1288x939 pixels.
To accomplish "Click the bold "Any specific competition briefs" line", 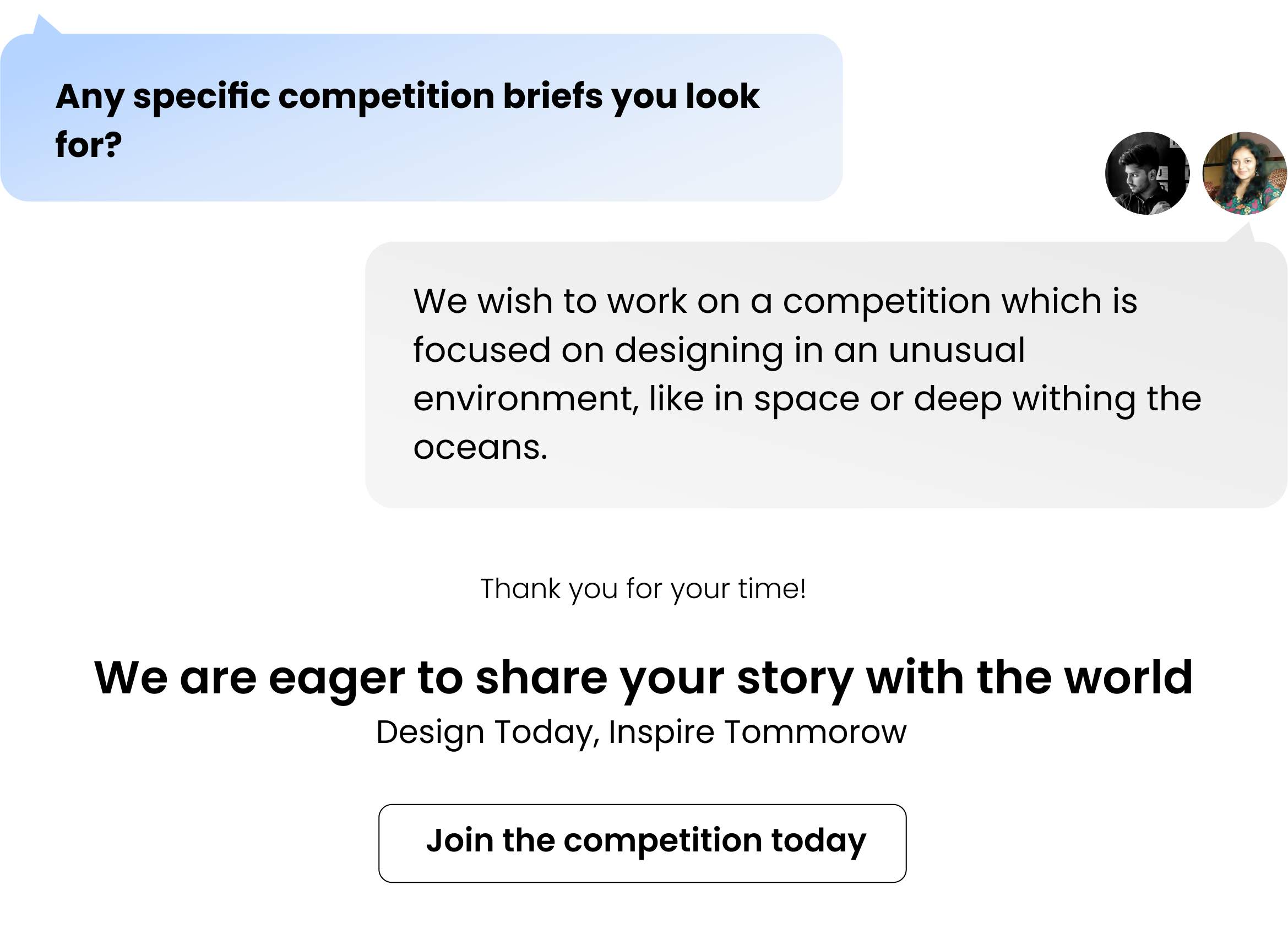I will [407, 97].
